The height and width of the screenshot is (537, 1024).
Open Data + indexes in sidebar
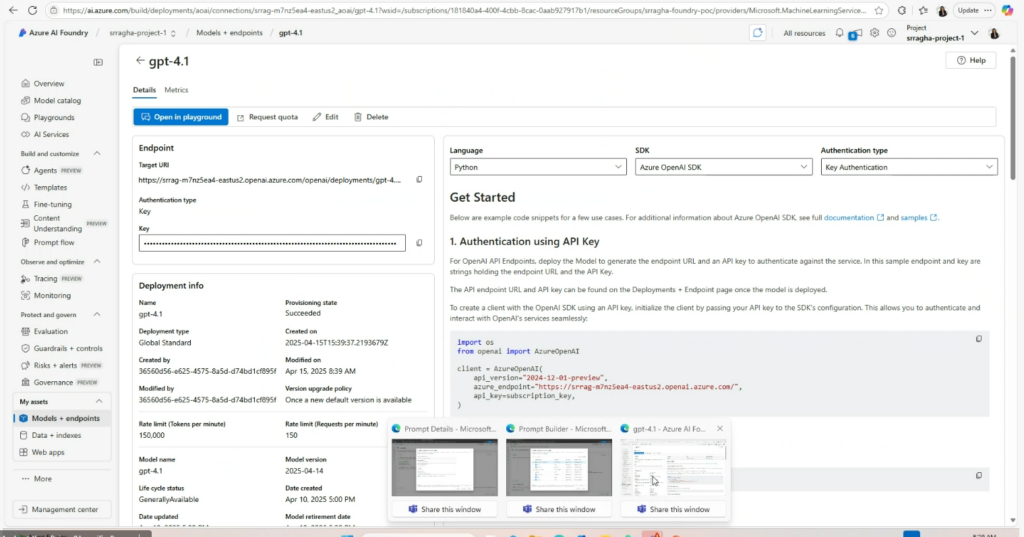56,435
